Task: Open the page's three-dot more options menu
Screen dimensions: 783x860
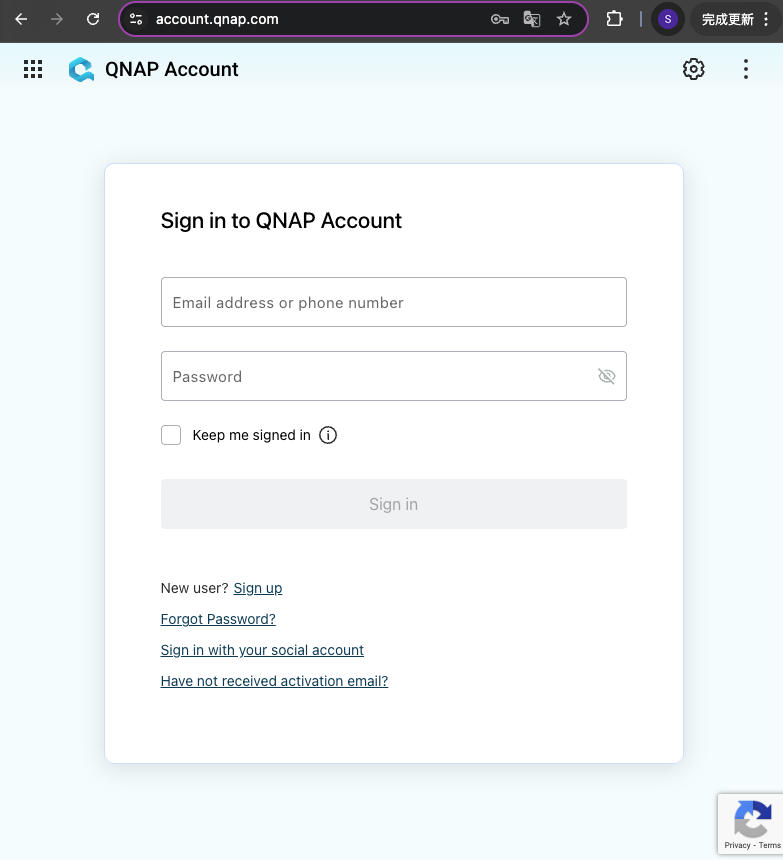Action: click(746, 69)
